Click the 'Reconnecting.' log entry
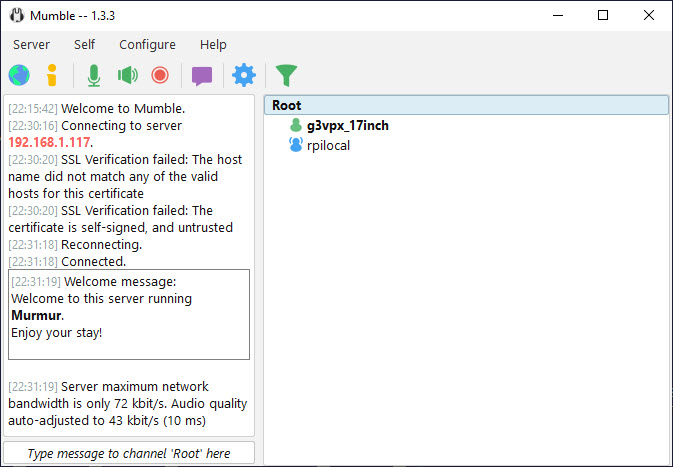Viewport: 673px width, 467px height. 101,245
